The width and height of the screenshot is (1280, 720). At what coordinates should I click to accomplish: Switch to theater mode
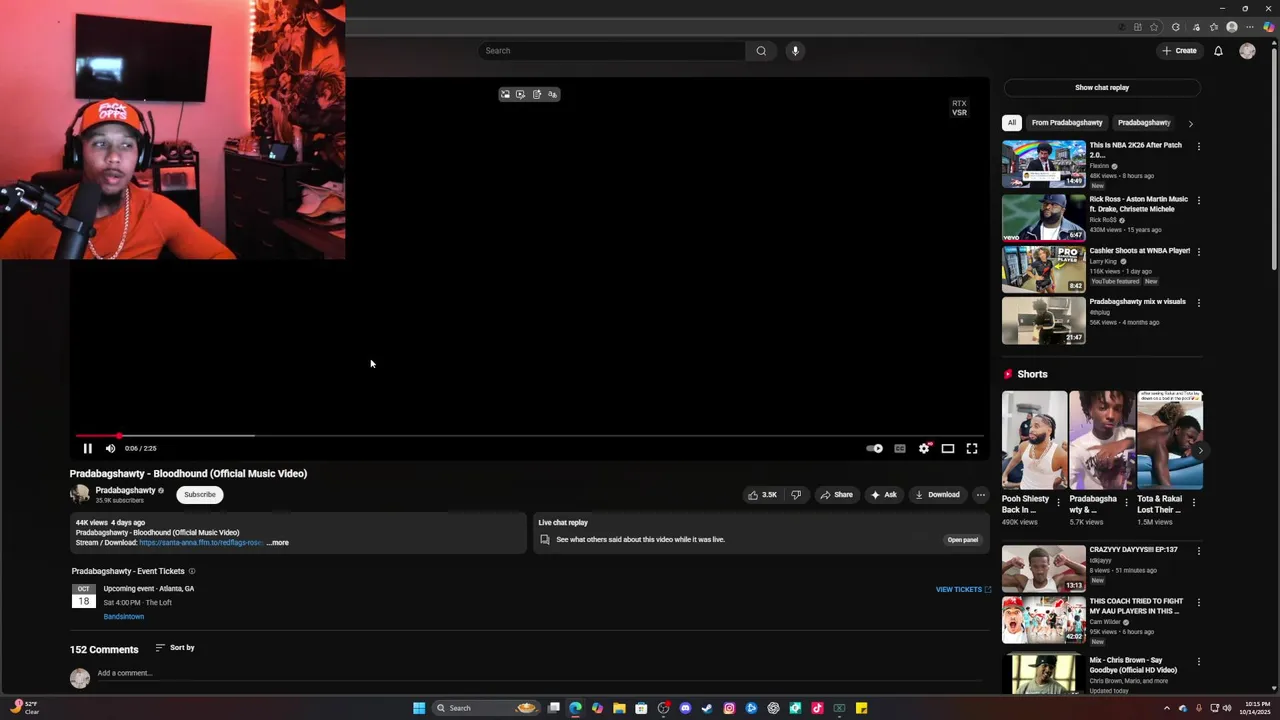coord(948,448)
